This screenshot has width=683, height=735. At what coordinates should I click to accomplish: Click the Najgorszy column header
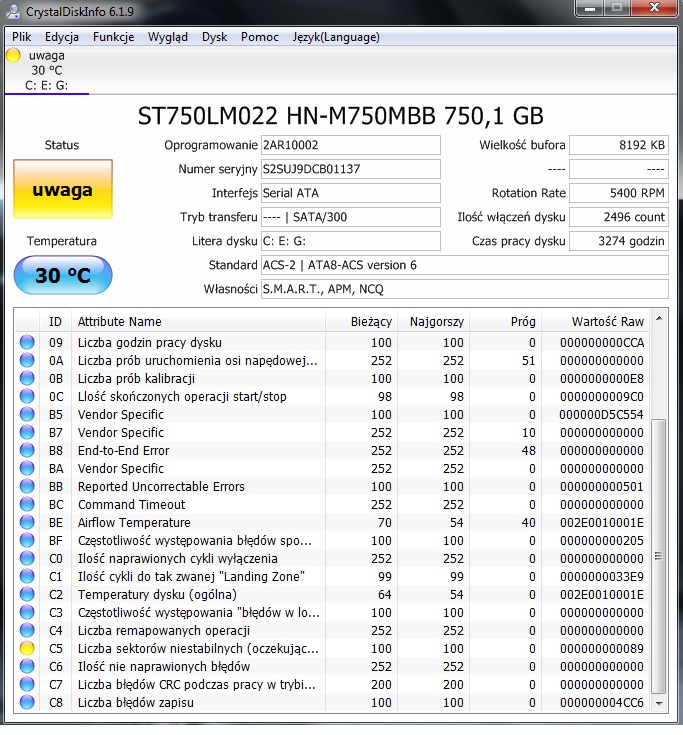pos(434,322)
